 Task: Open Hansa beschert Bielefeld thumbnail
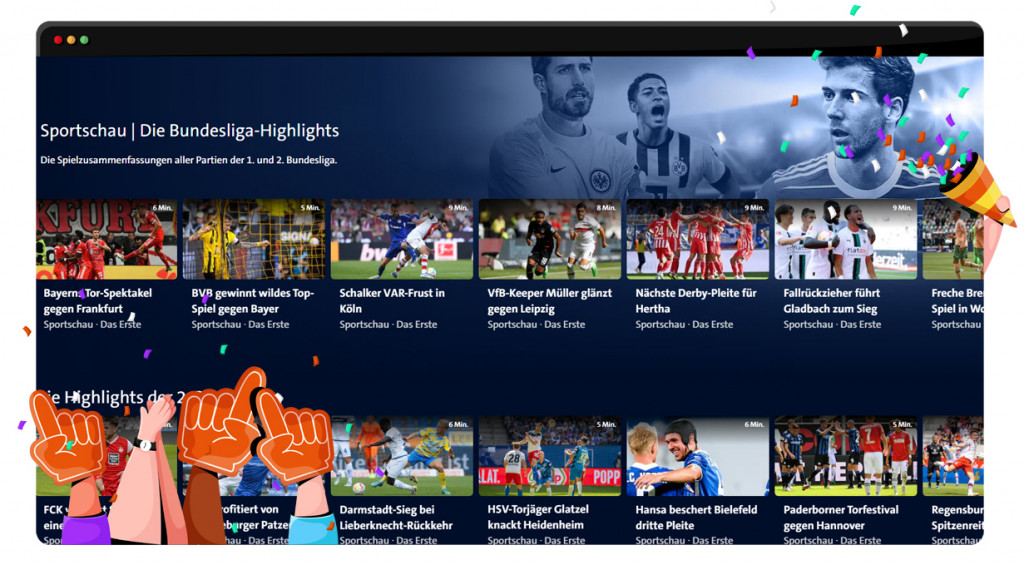point(697,456)
